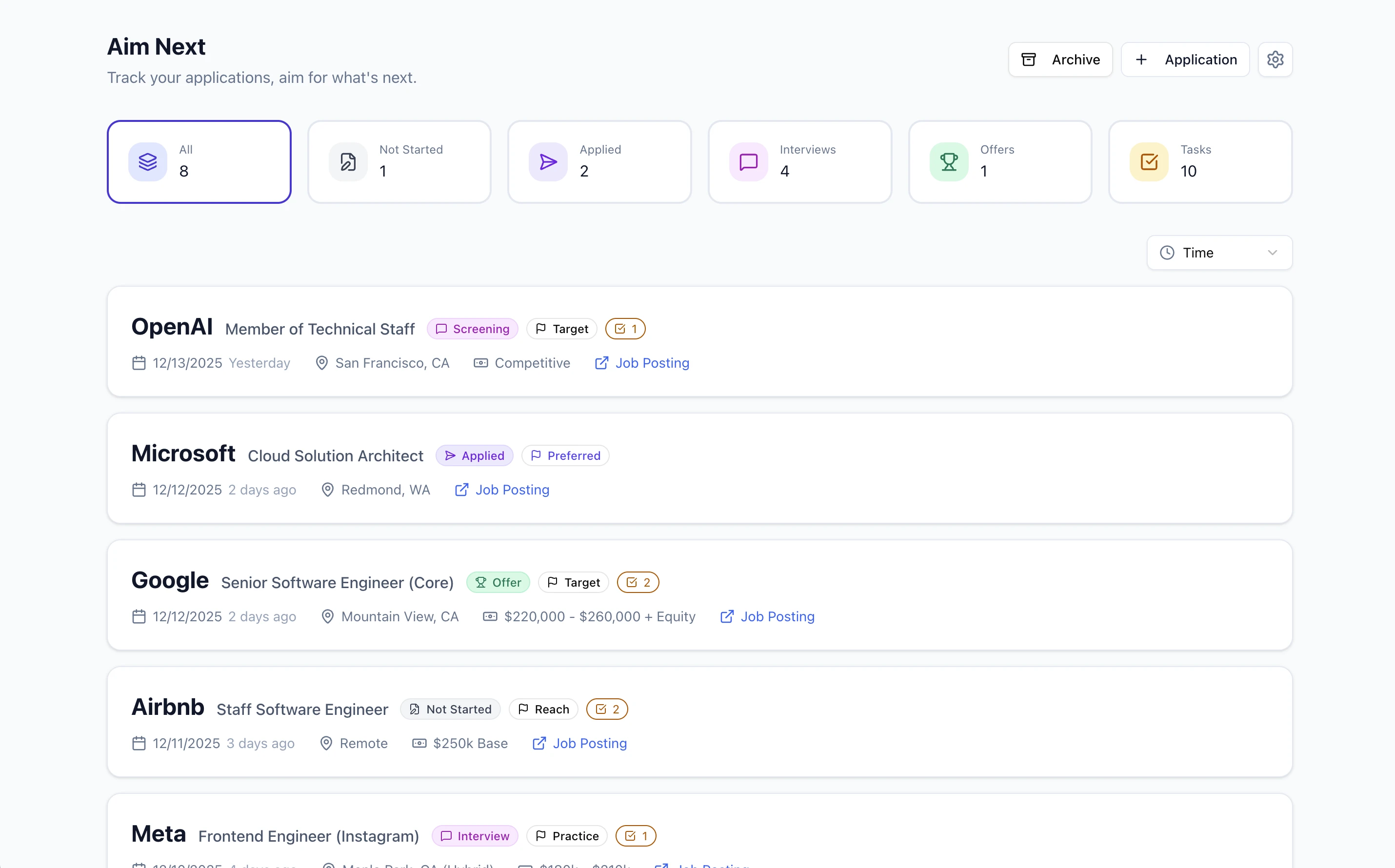
Task: Click the trophy icon on the Offers card
Action: click(x=948, y=161)
